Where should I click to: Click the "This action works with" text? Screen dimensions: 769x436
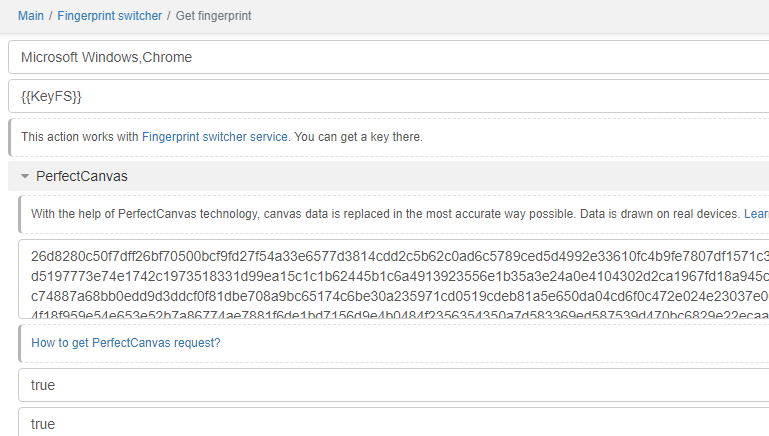[80, 137]
